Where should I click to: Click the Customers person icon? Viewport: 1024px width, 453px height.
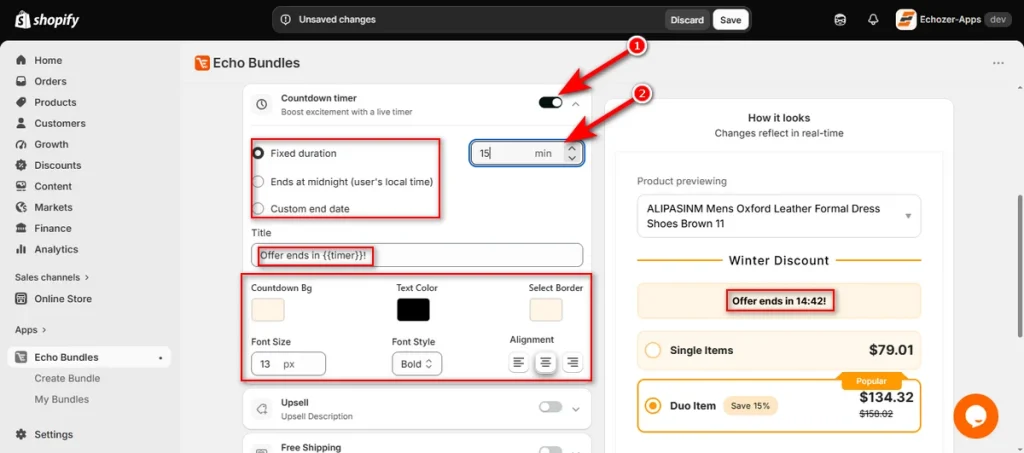point(21,123)
